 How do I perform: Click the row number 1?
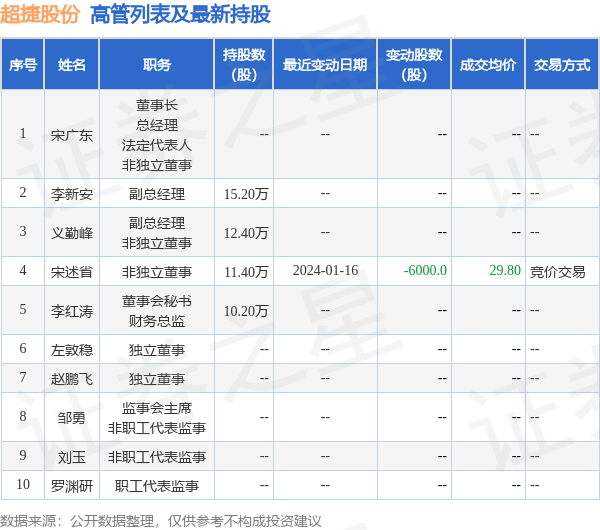23,133
